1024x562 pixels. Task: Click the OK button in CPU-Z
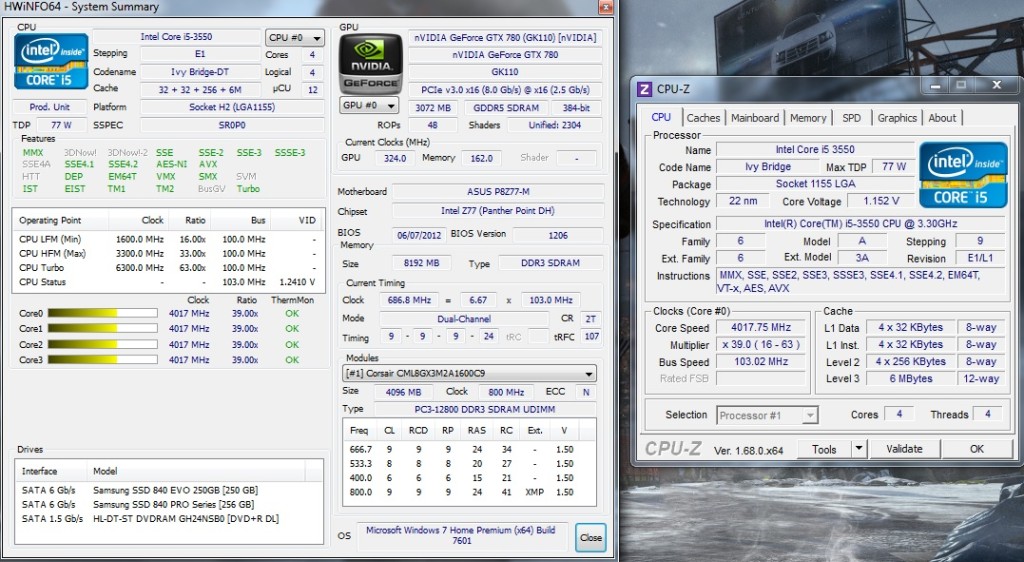point(976,449)
